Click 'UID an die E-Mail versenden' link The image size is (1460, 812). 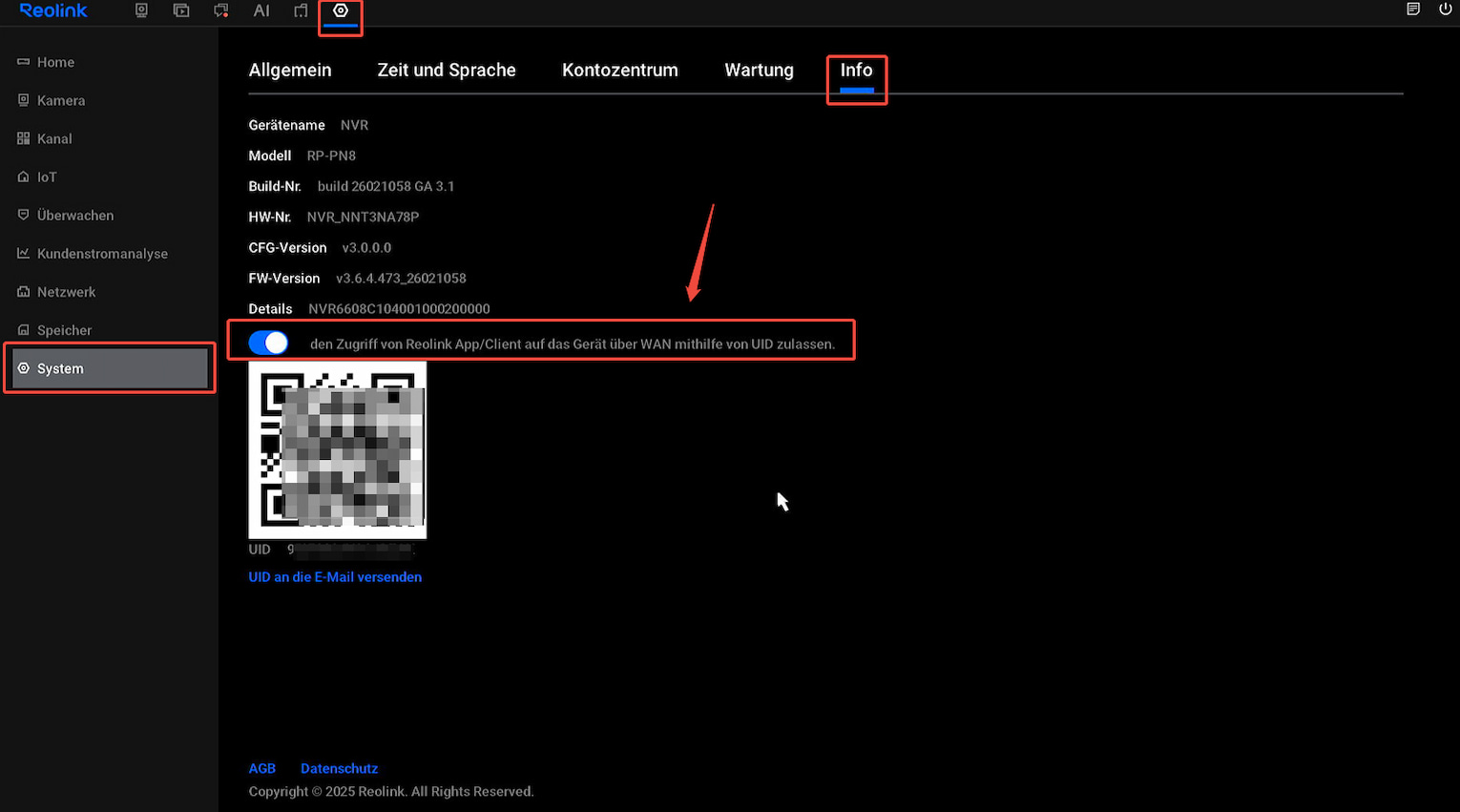click(x=335, y=577)
